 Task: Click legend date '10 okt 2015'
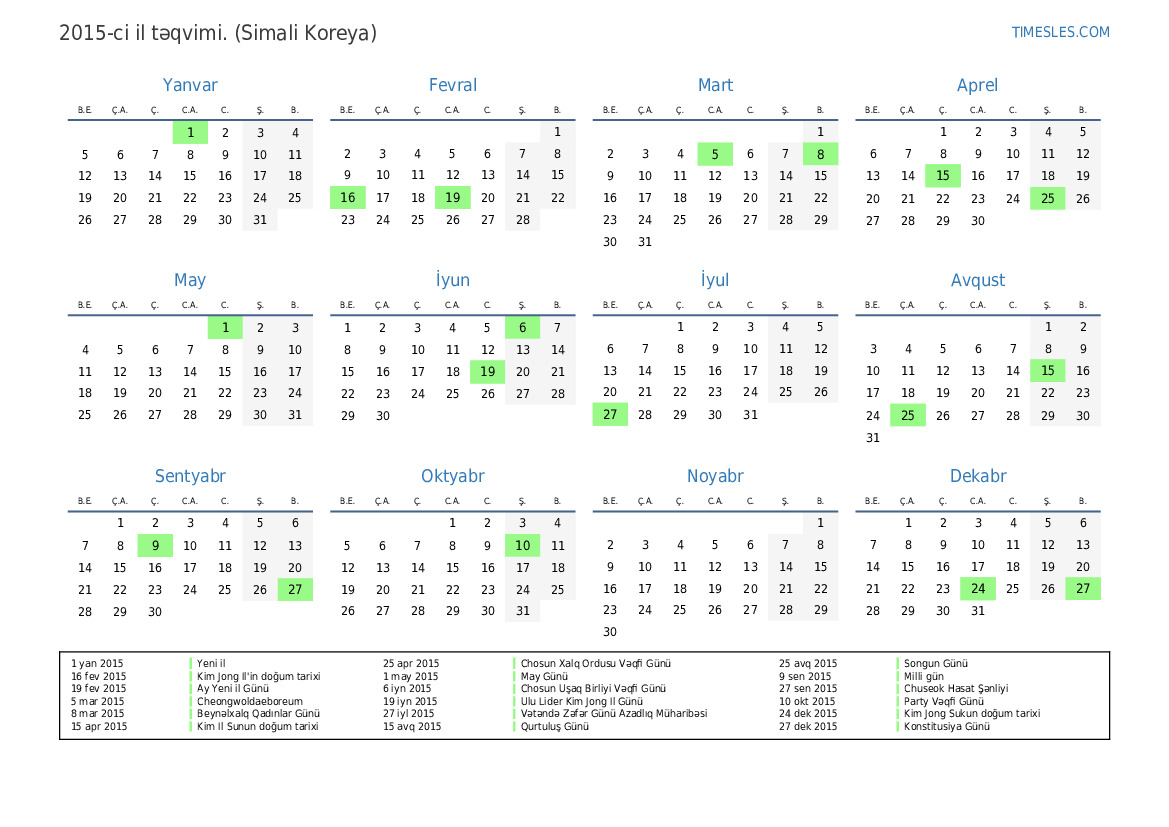tap(807, 701)
